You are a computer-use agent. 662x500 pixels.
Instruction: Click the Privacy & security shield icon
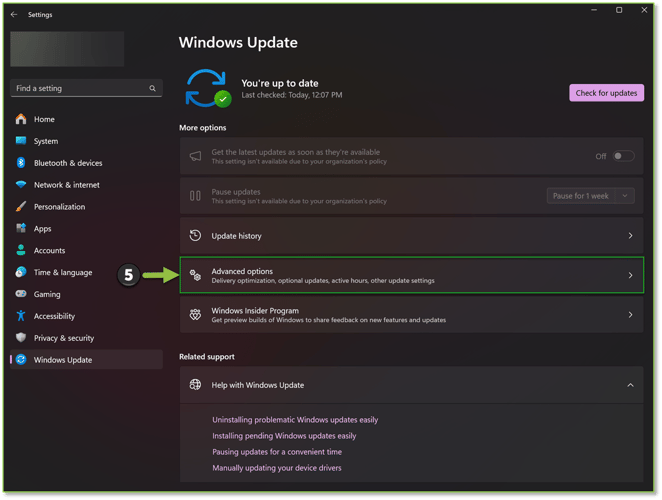[x=21, y=337]
